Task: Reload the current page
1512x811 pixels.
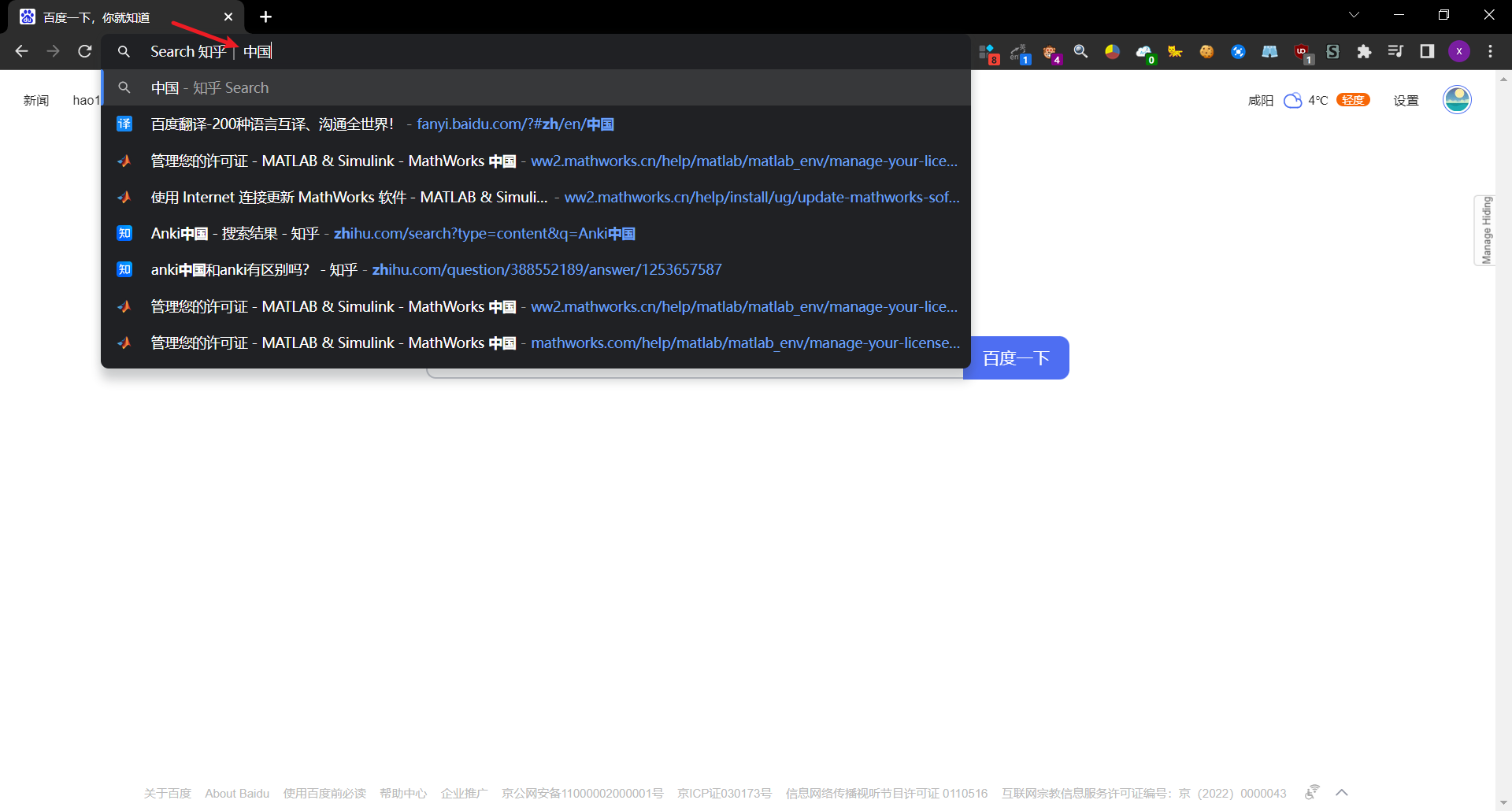Action: point(85,51)
